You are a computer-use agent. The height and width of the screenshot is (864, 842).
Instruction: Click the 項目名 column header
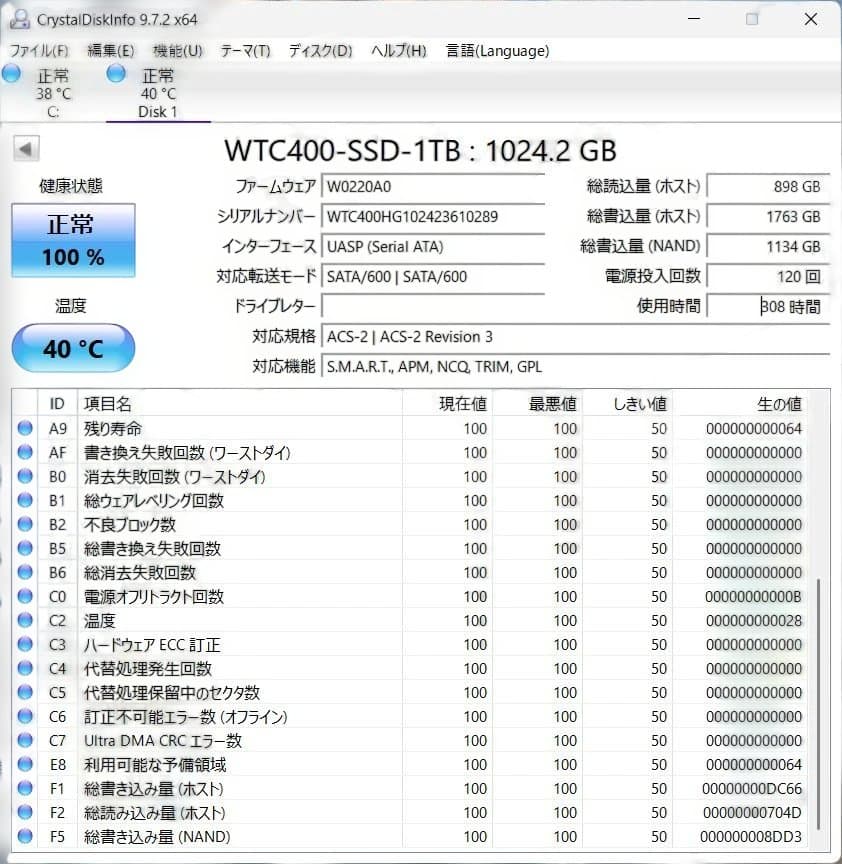[x=240, y=403]
